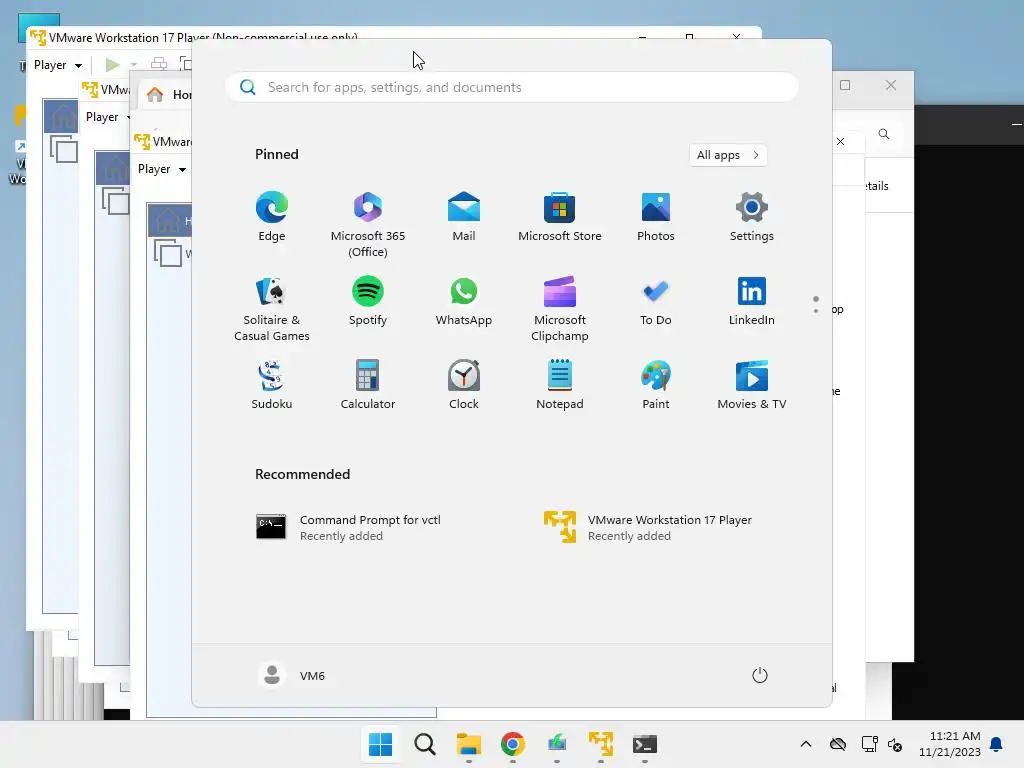The width and height of the screenshot is (1024, 768).
Task: Open the To Do app
Action: coord(656,301)
